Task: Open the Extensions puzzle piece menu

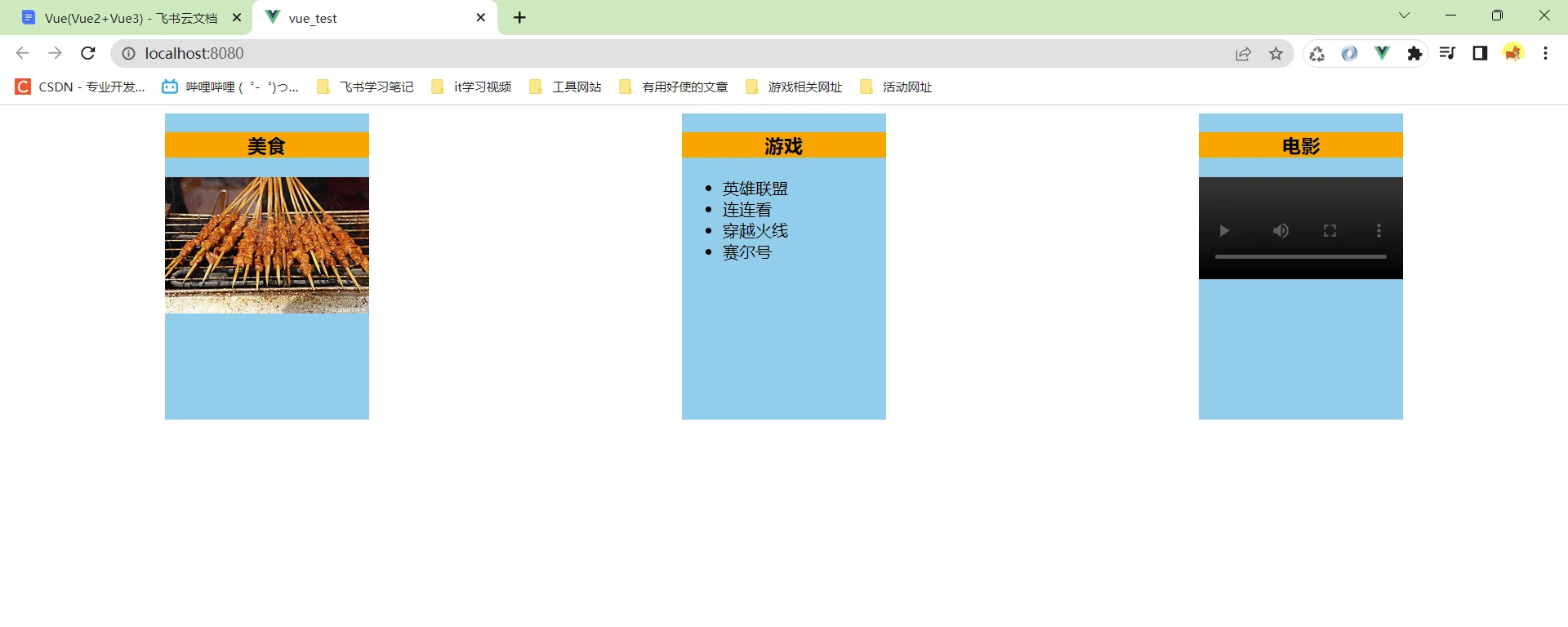Action: 1414,53
